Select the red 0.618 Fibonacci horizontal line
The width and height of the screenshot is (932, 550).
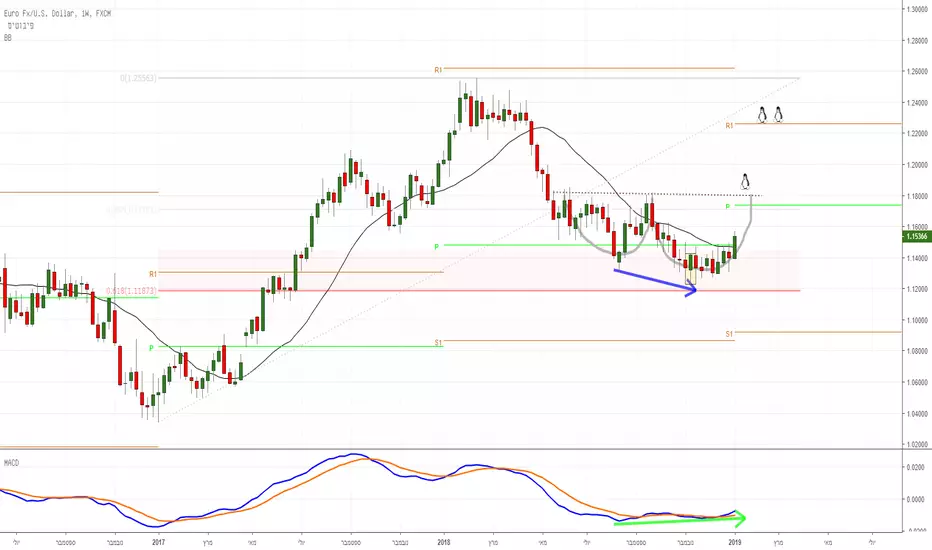[479, 291]
